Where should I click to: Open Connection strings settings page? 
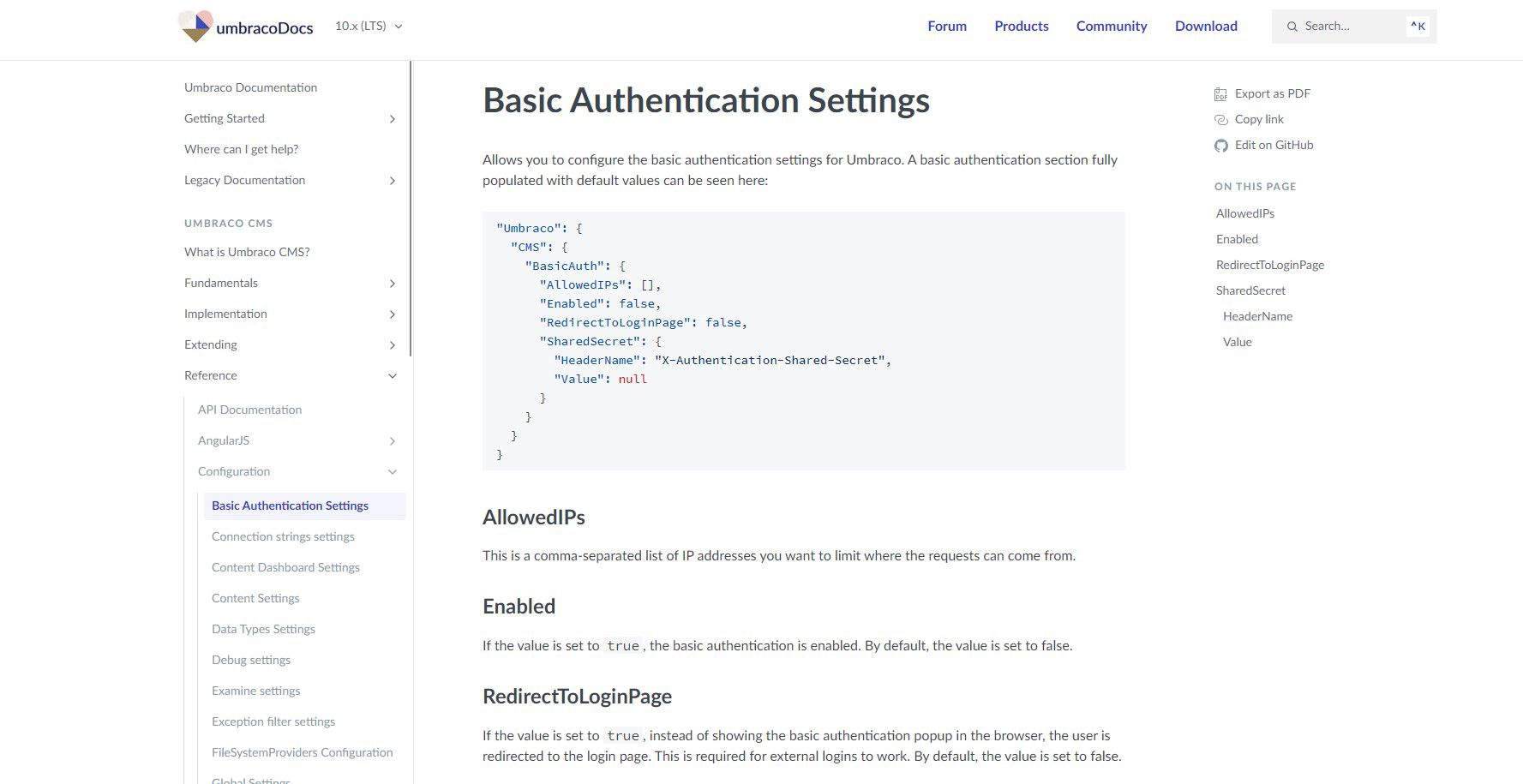pyautogui.click(x=283, y=536)
